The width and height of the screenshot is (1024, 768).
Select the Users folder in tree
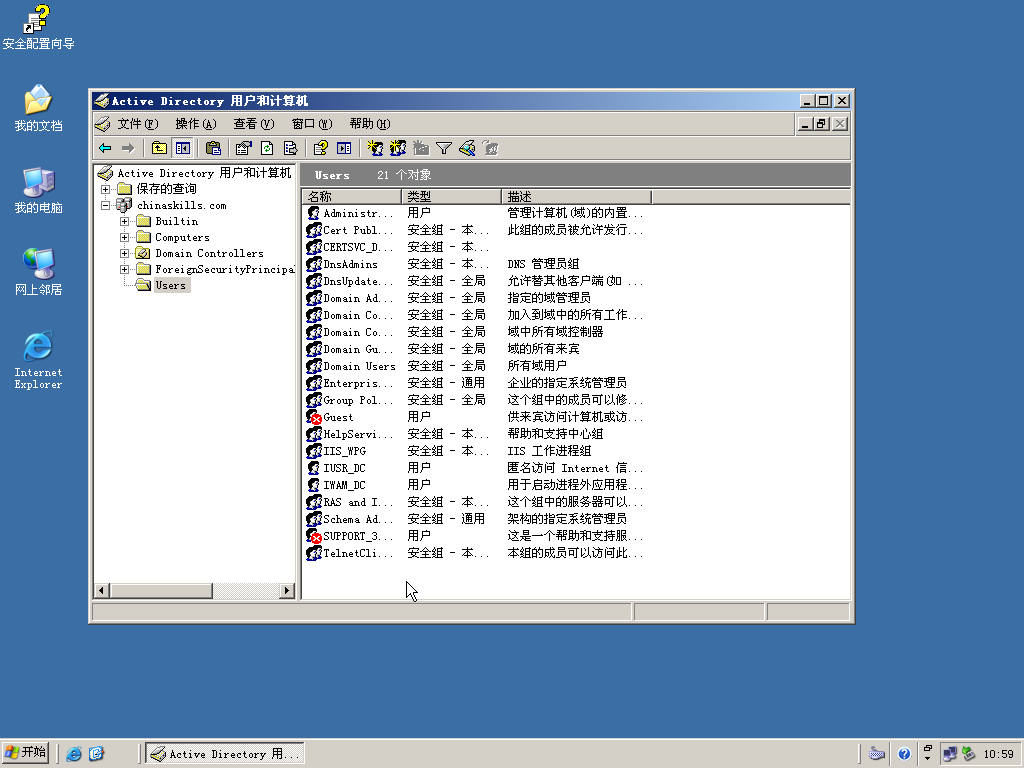[x=170, y=285]
